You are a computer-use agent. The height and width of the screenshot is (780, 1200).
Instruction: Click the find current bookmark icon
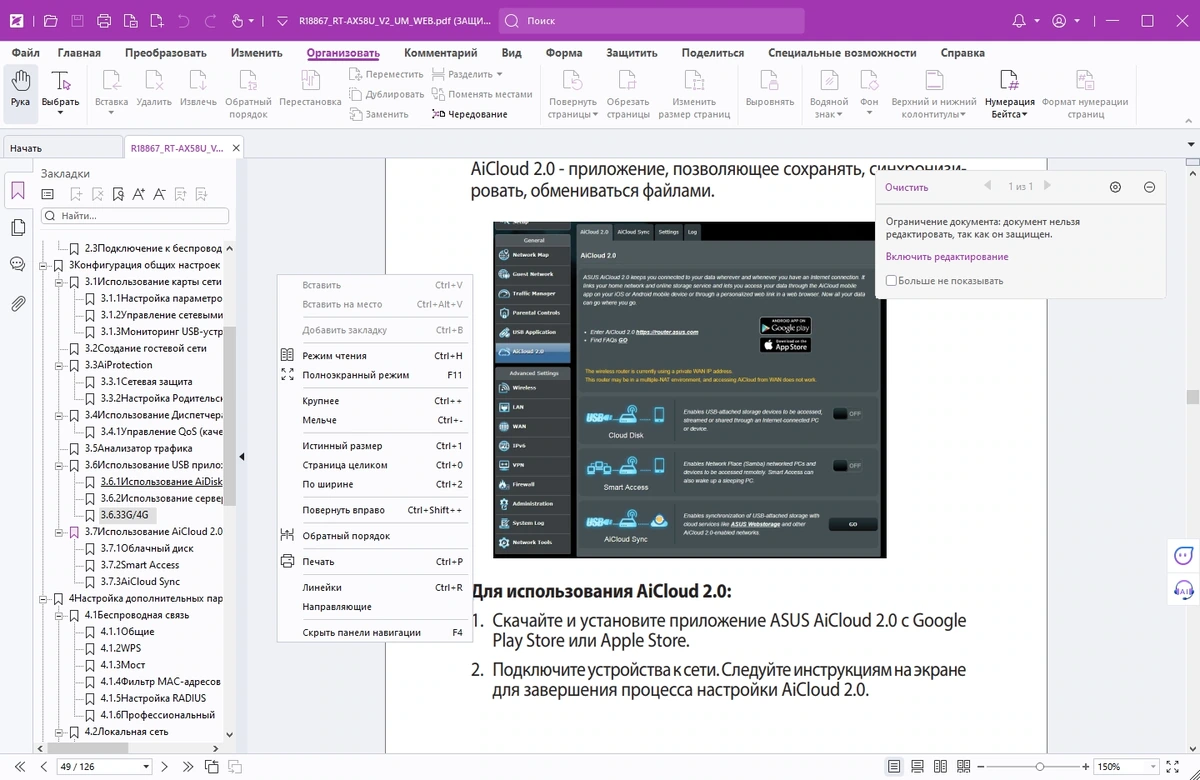[118, 194]
